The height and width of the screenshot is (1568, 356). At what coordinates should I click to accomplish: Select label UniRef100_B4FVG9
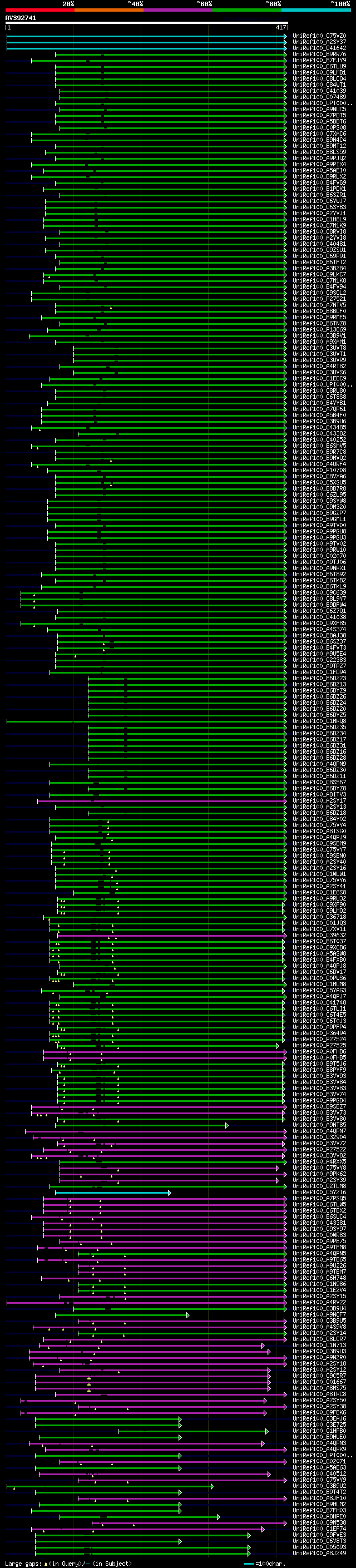319,182
